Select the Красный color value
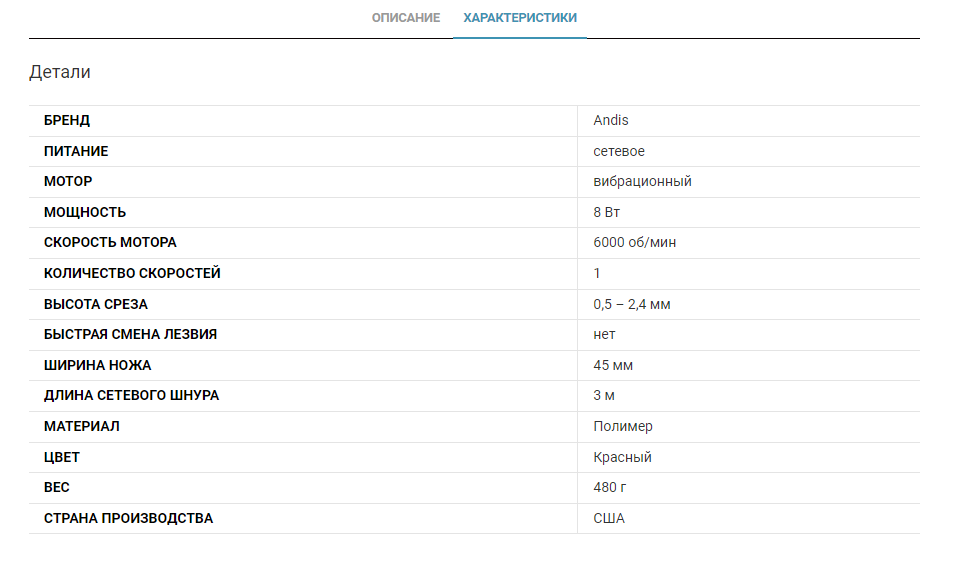 point(622,457)
